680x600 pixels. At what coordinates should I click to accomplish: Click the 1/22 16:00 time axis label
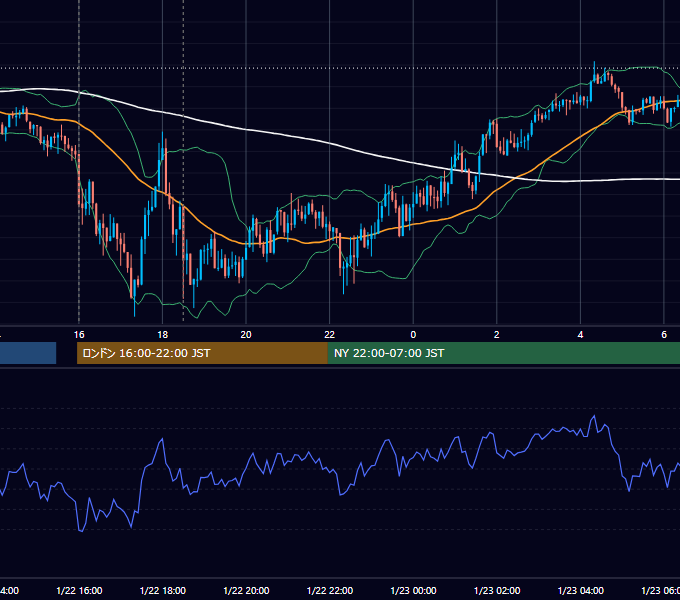click(79, 590)
